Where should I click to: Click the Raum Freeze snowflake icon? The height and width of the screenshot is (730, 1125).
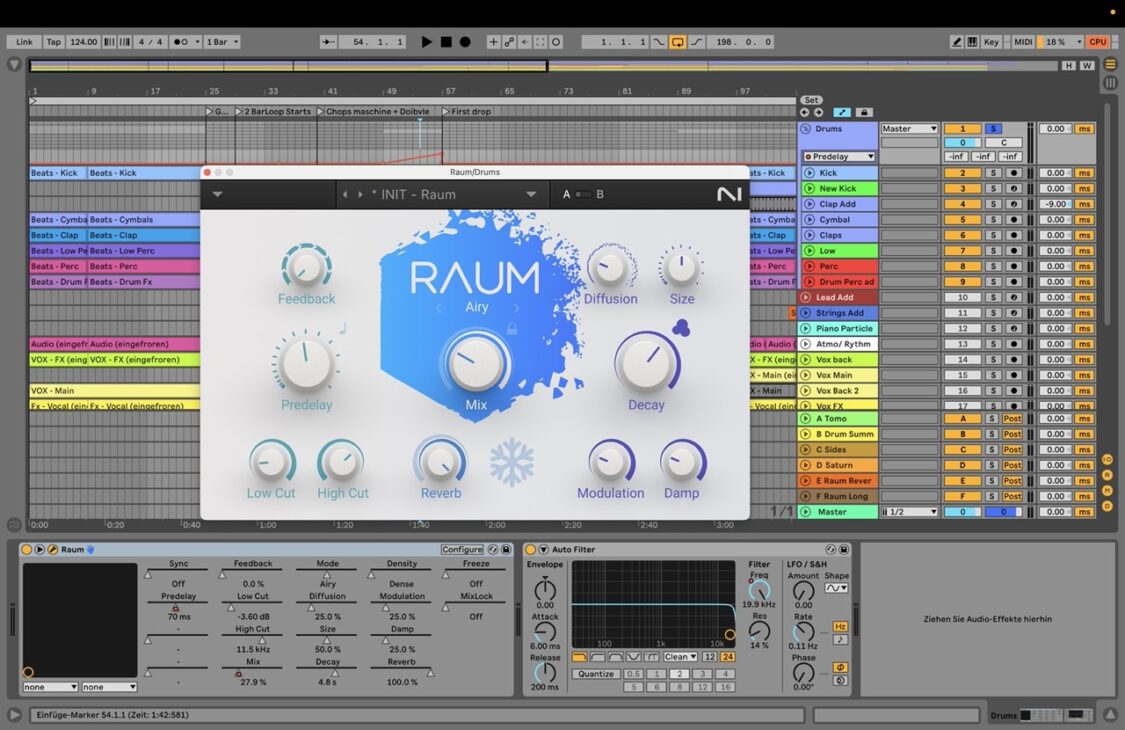[512, 463]
